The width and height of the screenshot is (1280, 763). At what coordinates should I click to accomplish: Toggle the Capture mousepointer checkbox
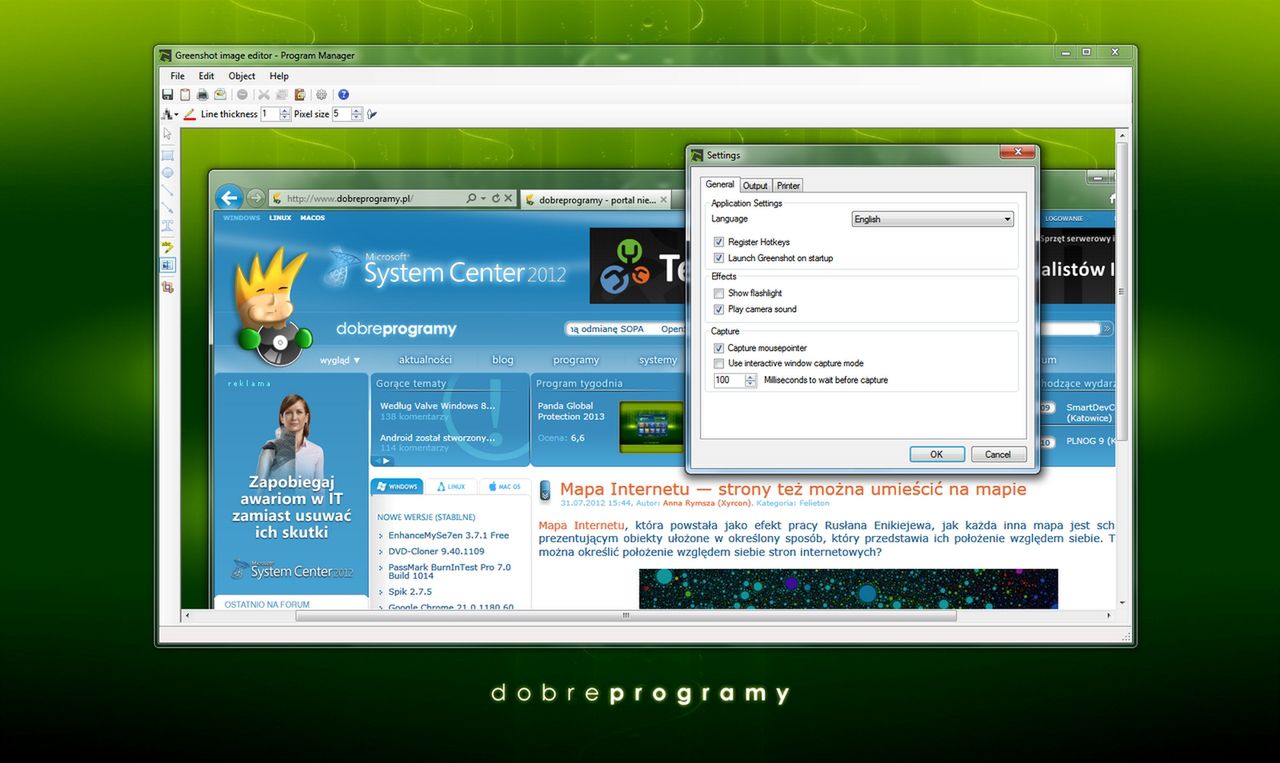(x=719, y=348)
